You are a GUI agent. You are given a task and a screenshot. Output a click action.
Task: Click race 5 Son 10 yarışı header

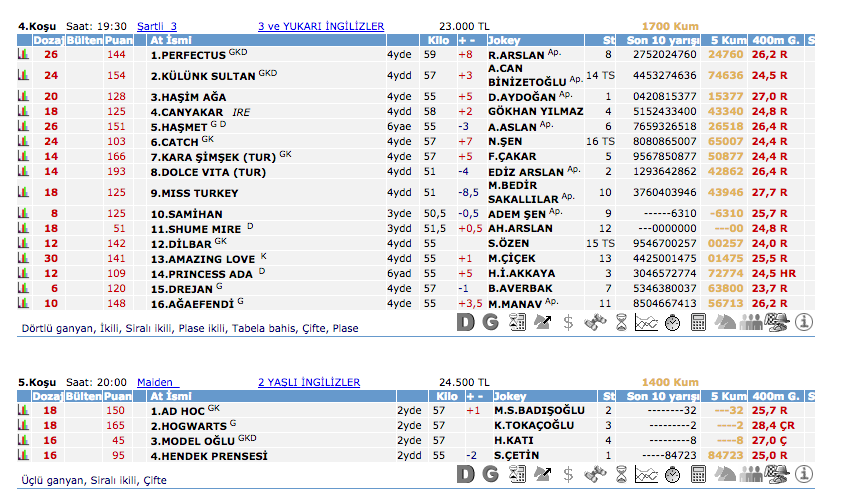663,396
